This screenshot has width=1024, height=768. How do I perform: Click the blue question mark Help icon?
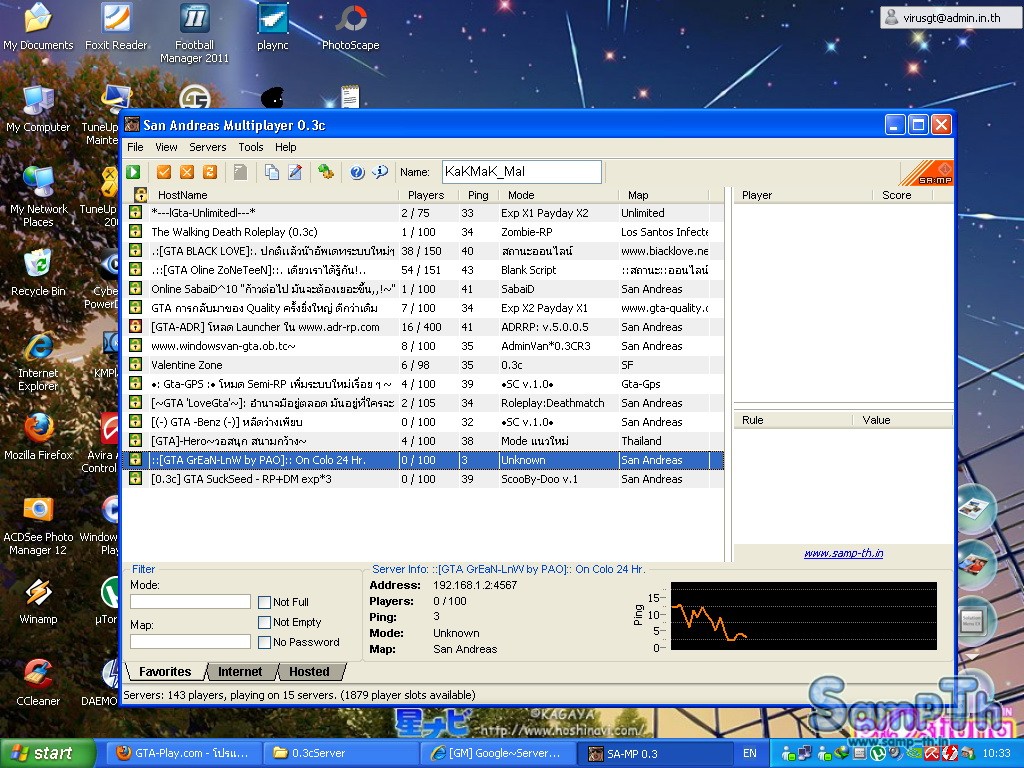357,172
